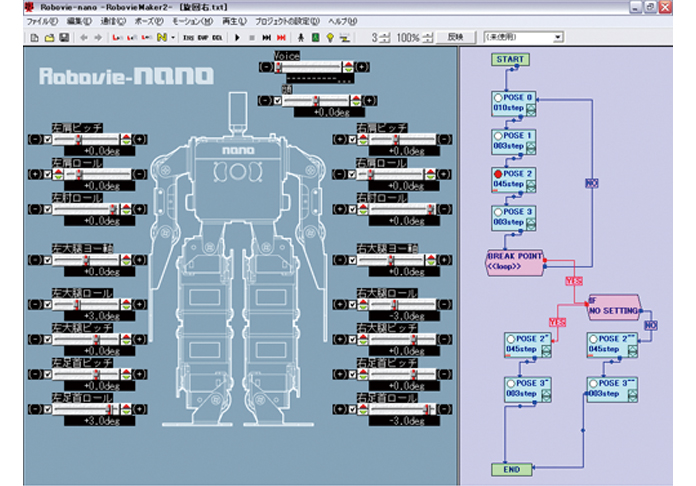Screen dimensions: 696x486
Task: Open the 編集 menu
Action: tap(79, 21)
